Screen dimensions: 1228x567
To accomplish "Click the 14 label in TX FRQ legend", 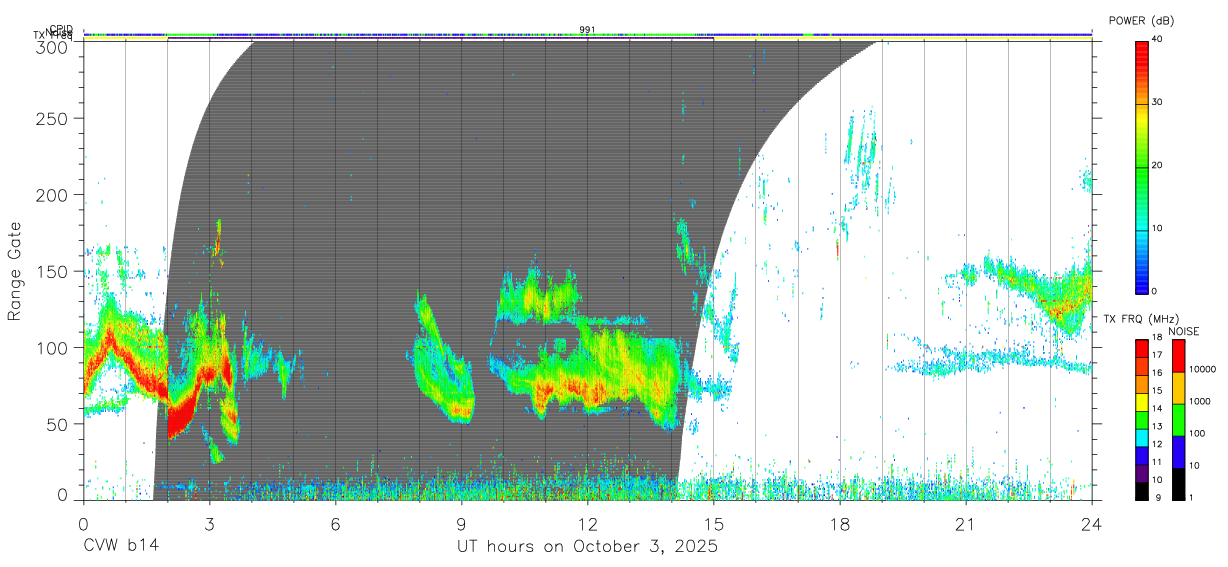I will click(x=1158, y=410).
